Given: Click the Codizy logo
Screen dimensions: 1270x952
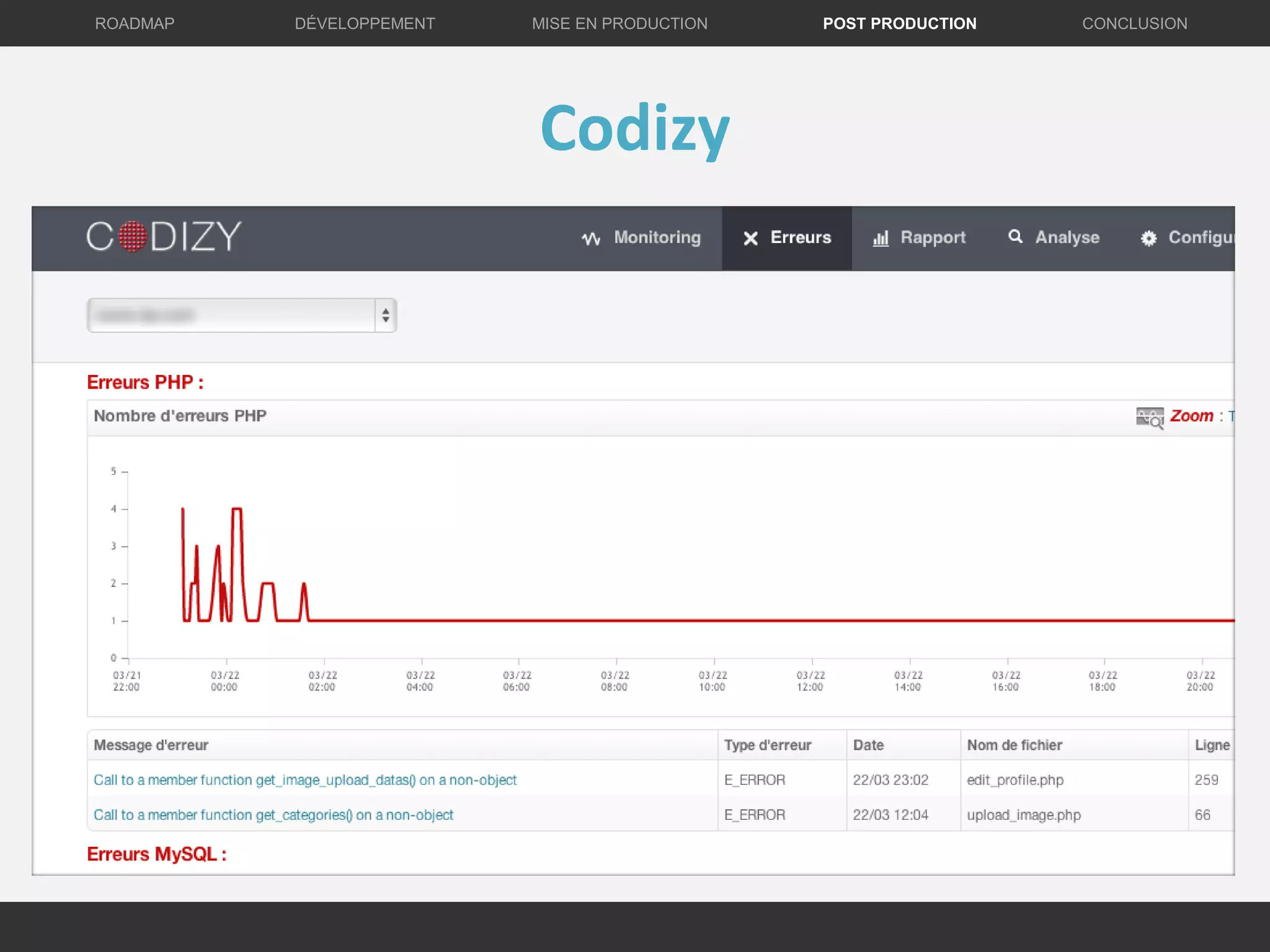Looking at the screenshot, I should click(164, 237).
